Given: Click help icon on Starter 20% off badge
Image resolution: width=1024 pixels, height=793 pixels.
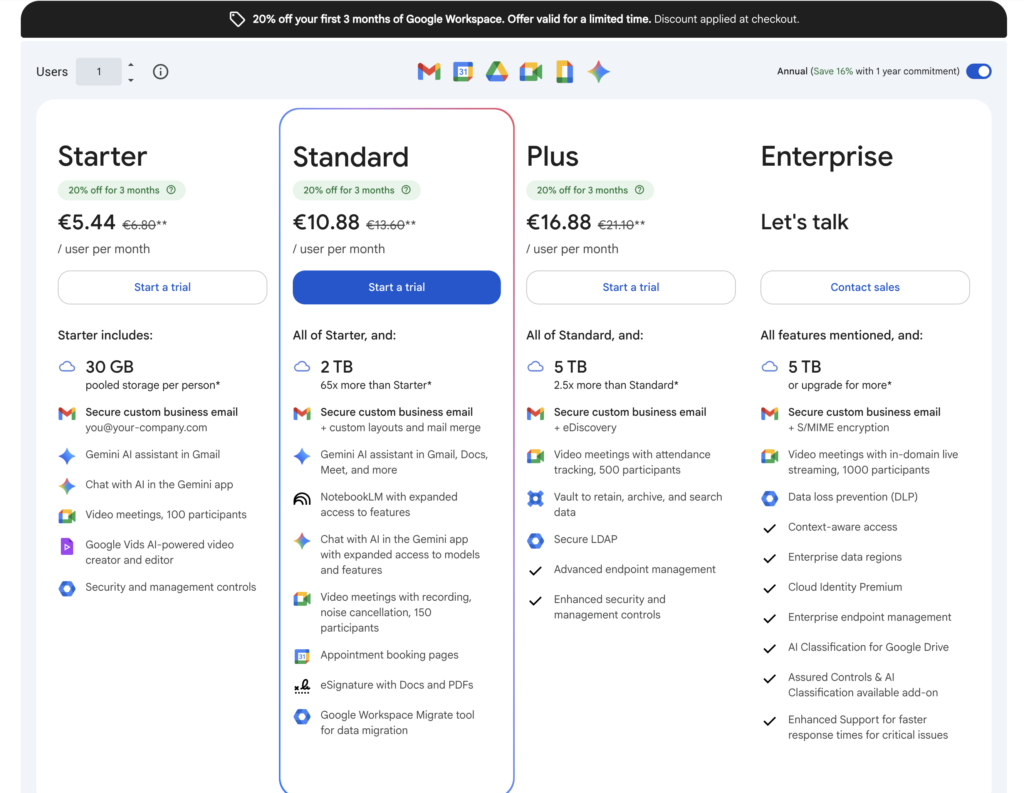Looking at the screenshot, I should click(x=171, y=190).
